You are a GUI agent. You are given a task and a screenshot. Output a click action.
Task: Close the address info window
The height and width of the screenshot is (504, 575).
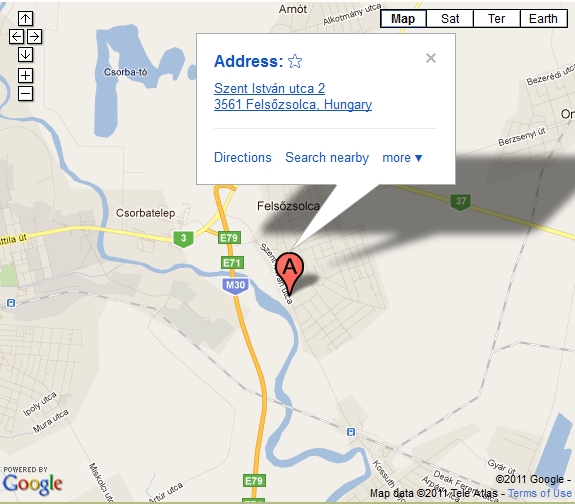click(x=431, y=58)
